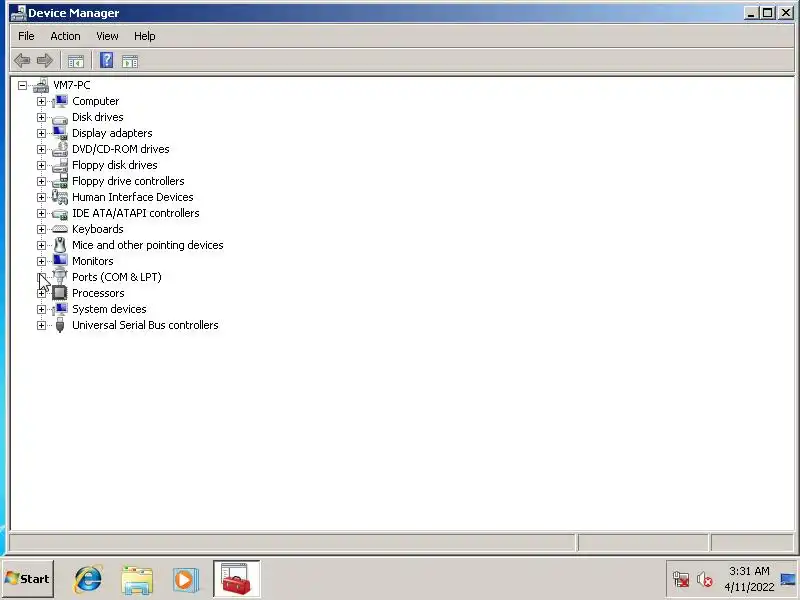Expand the System devices node
The width and height of the screenshot is (800, 600).
point(41,309)
